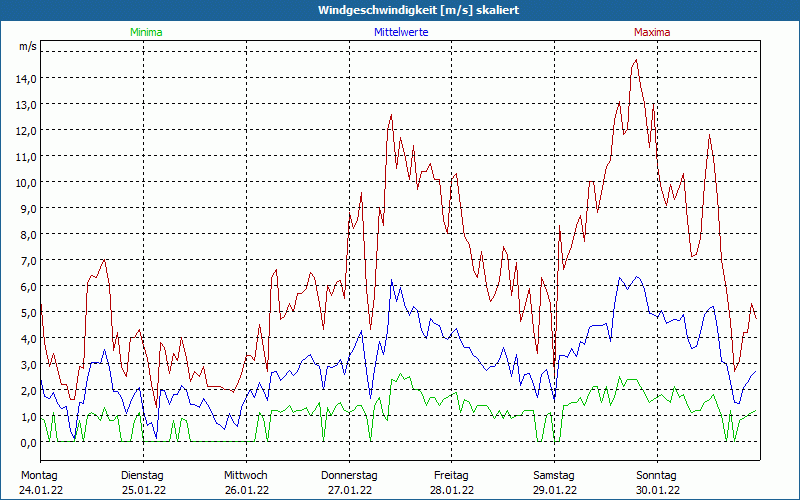
Task: Click the date 24.01.22
Action: (41, 490)
